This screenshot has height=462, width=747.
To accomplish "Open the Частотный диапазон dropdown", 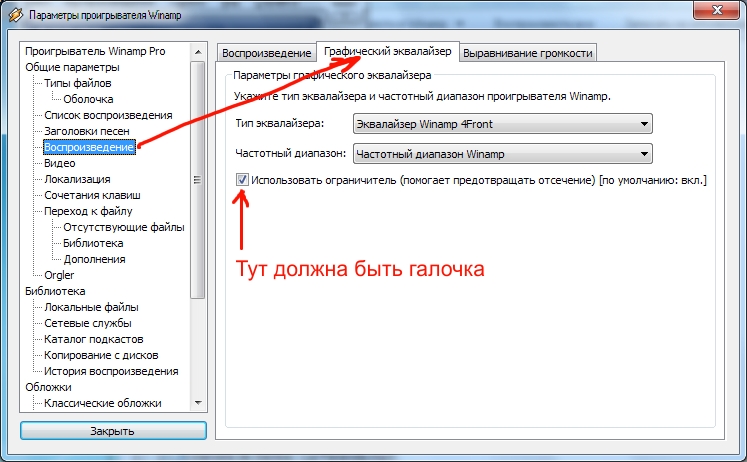I will [x=503, y=154].
